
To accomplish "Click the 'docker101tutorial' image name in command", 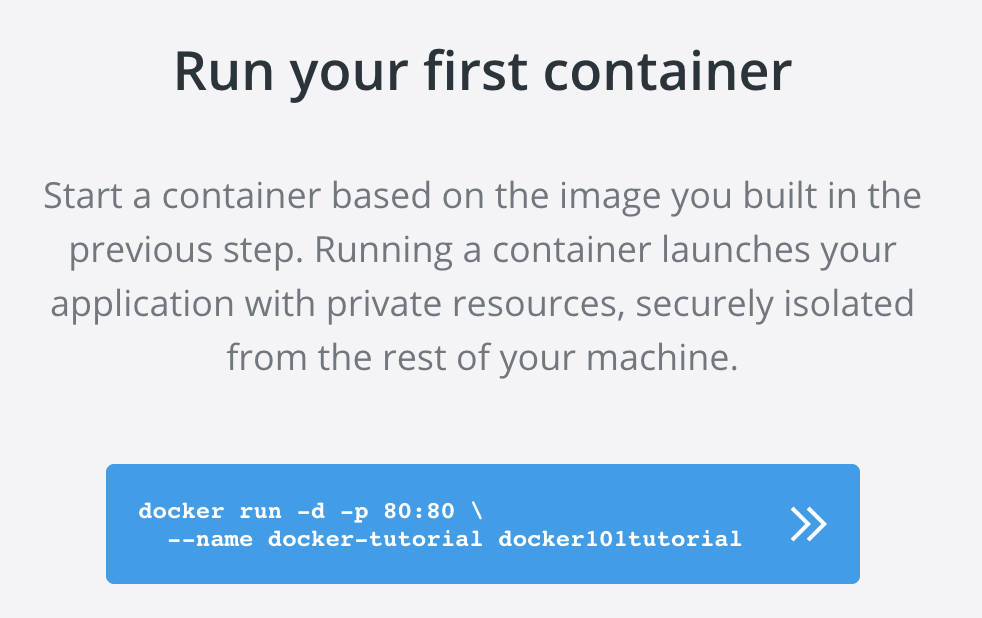I will pyautogui.click(x=620, y=539).
